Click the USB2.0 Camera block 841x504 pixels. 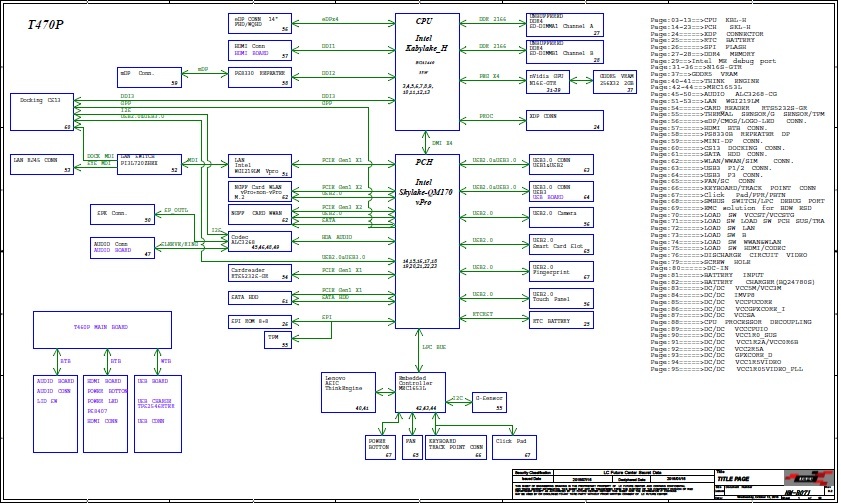pos(560,218)
